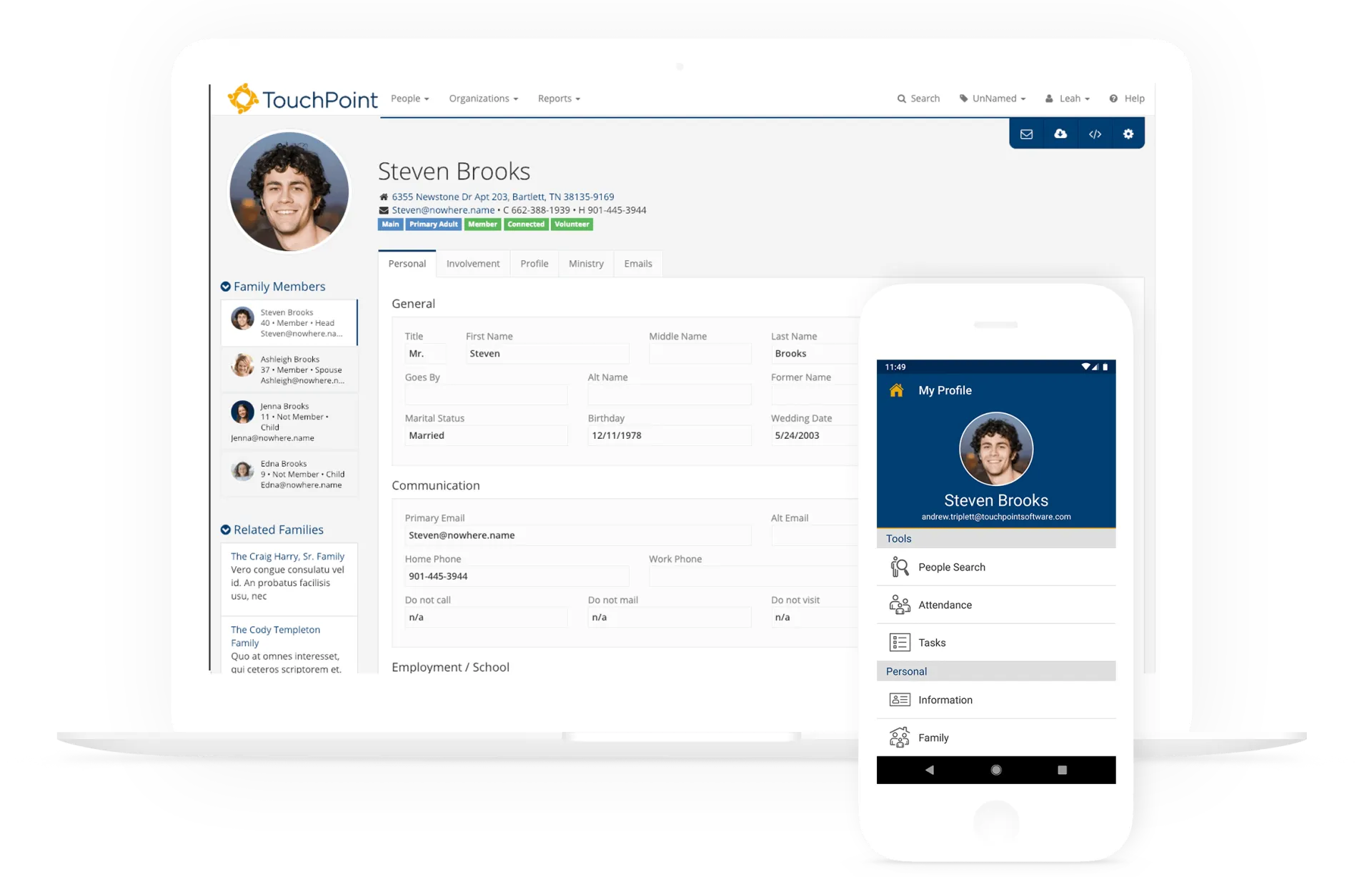Tap the Attendance row label on phone
Viewport: 1372px width, 887px height.
point(945,605)
